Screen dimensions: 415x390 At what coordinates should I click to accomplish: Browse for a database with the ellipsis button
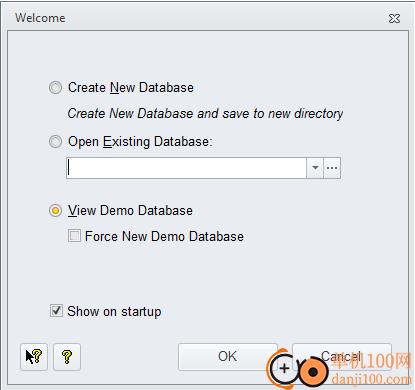click(x=332, y=168)
